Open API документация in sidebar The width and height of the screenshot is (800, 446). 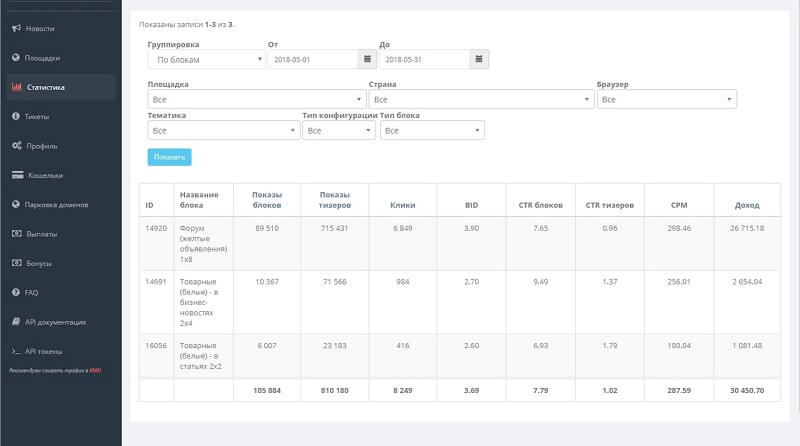tap(55, 322)
